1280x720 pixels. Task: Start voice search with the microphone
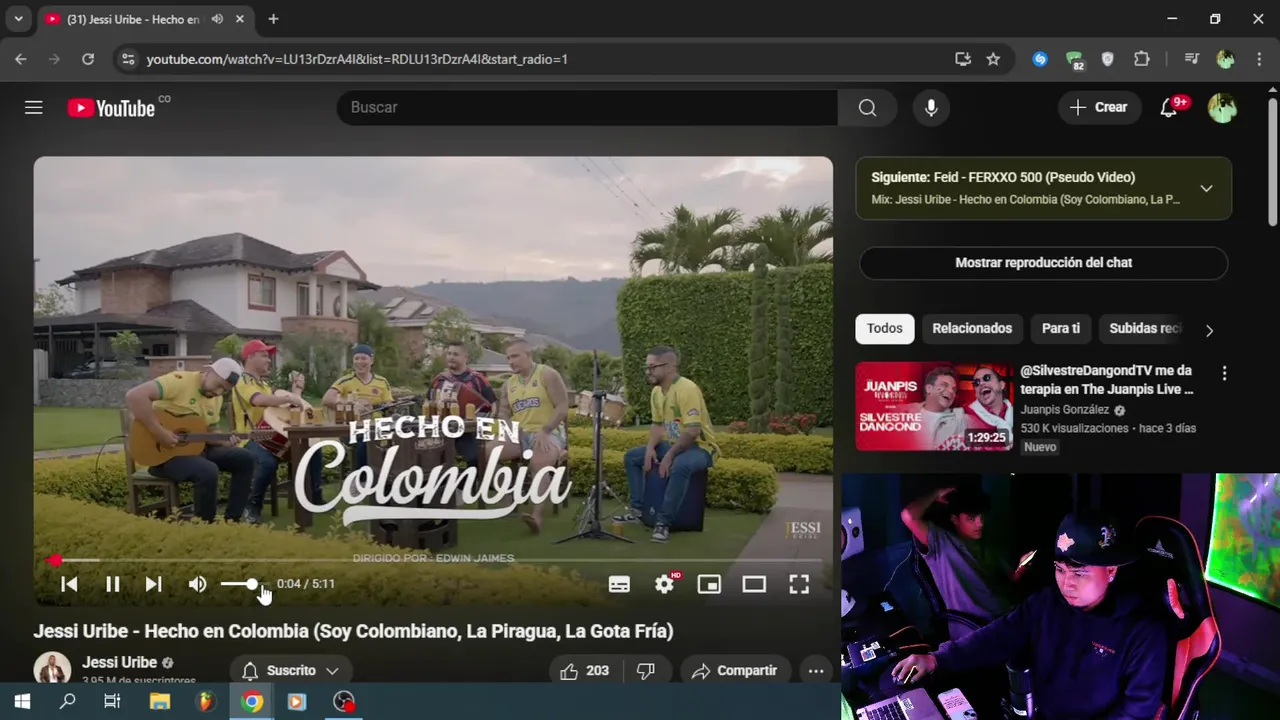coord(931,107)
